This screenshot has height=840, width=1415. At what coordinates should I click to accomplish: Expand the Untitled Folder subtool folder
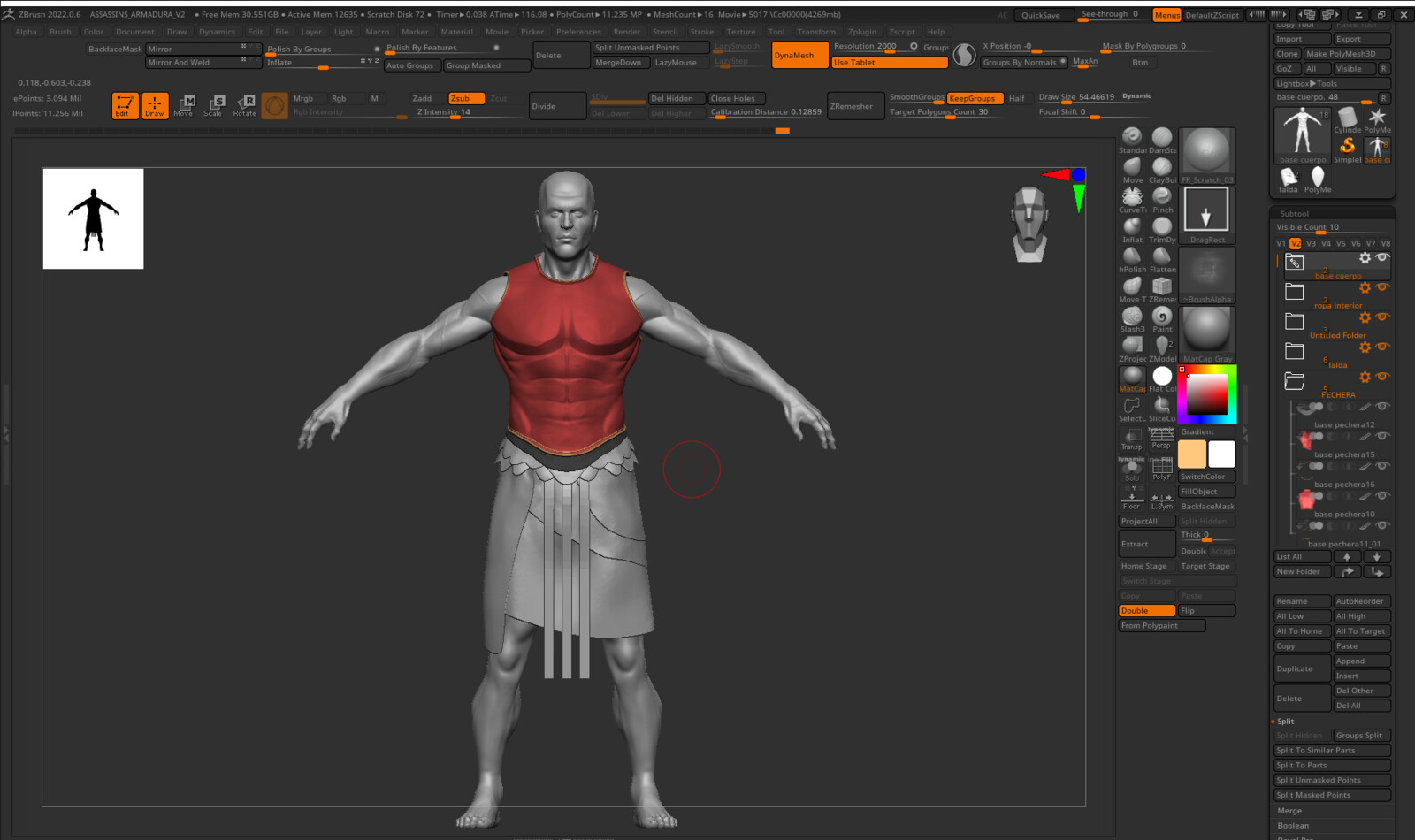click(x=1295, y=321)
